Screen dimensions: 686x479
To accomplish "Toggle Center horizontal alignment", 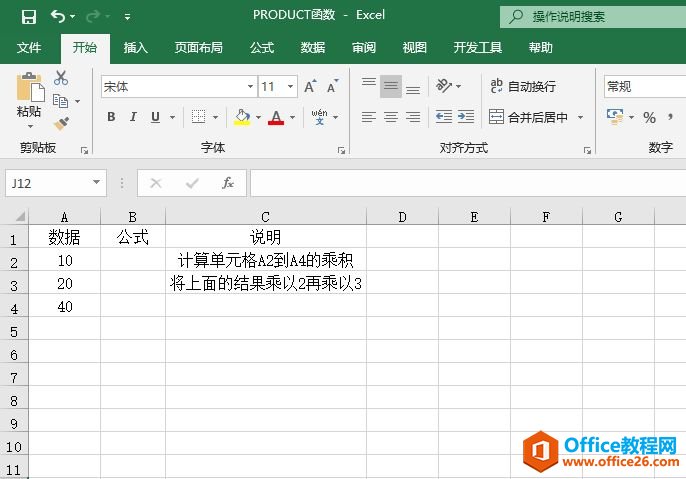I will 391,117.
